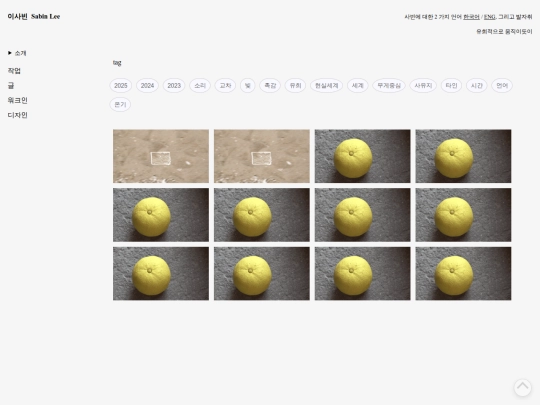Image resolution: width=540 pixels, height=405 pixels.
Task: Choose the 현실세계 tag
Action: click(326, 85)
